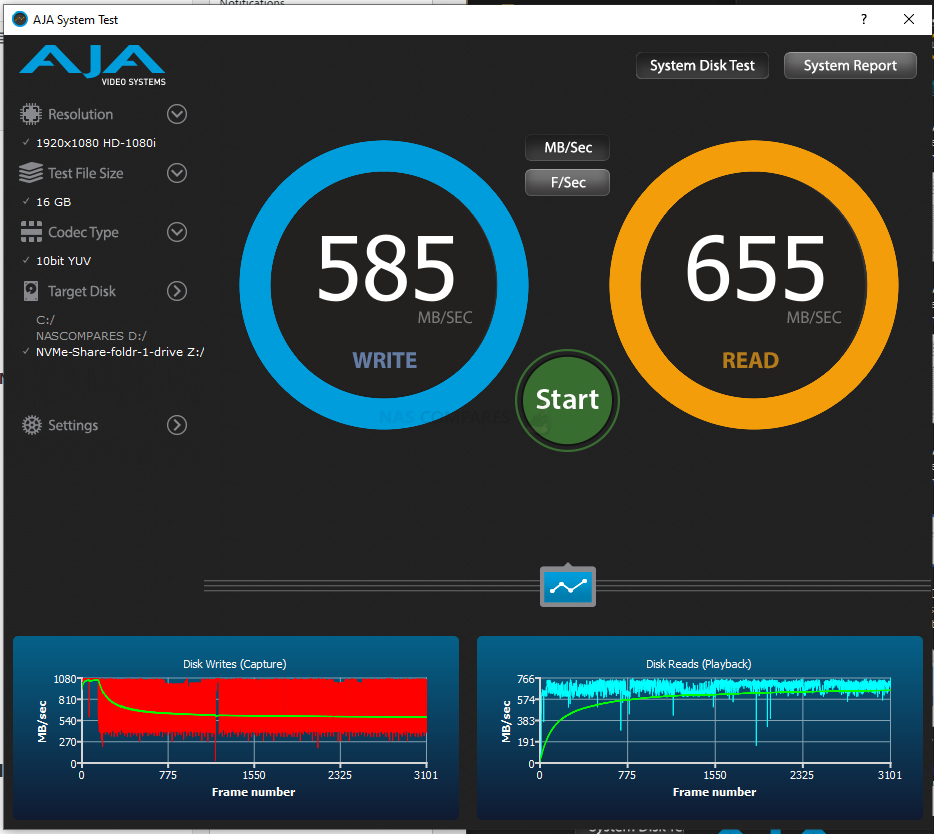Expand the Resolution dropdown arrow
Viewport: 934px width, 834px height.
177,114
